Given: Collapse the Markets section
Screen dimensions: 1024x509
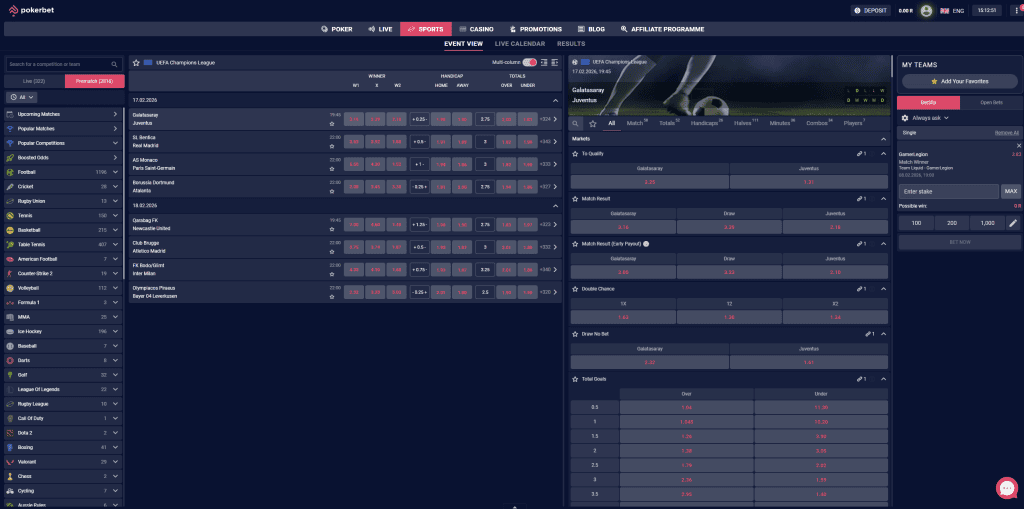Looking at the screenshot, I should pyautogui.click(x=883, y=139).
